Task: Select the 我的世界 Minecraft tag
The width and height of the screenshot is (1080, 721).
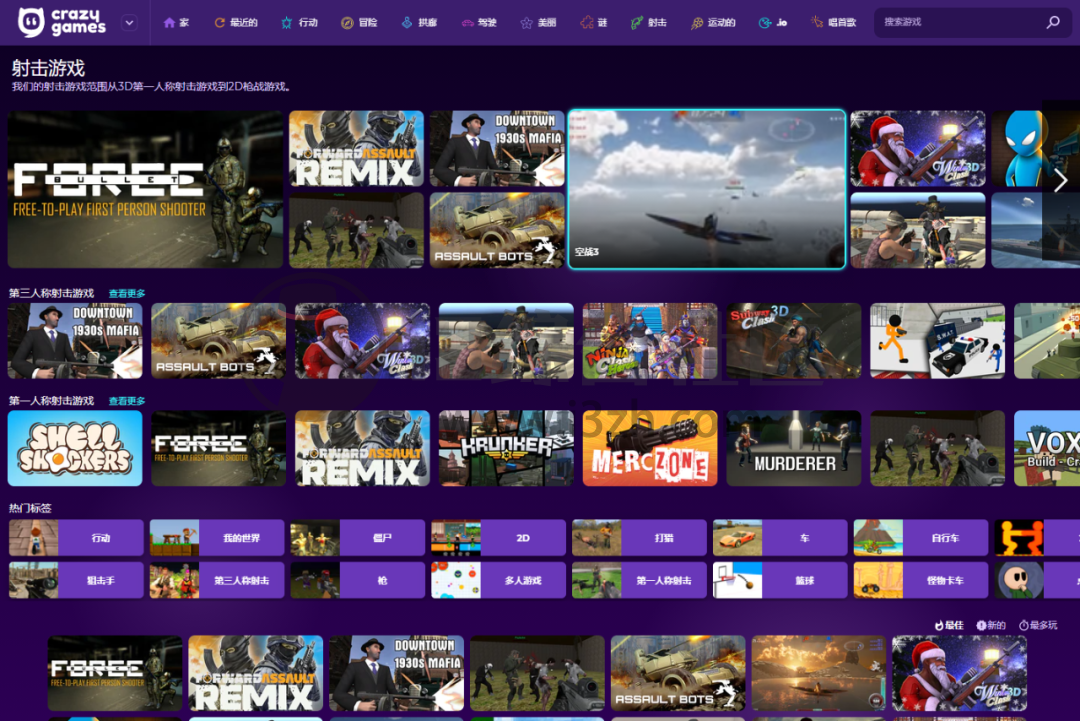Action: coord(217,538)
